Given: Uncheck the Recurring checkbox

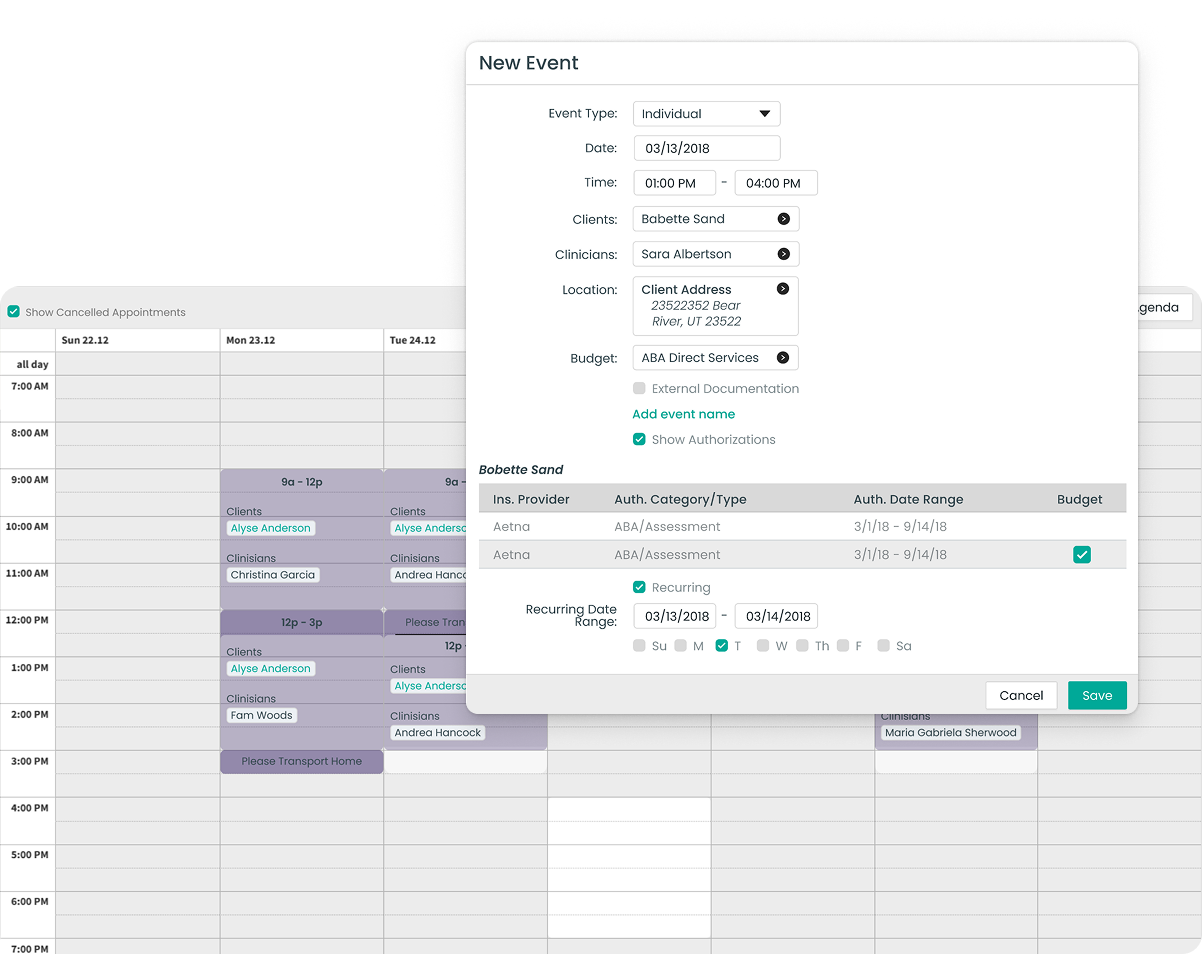Looking at the screenshot, I should 639,588.
